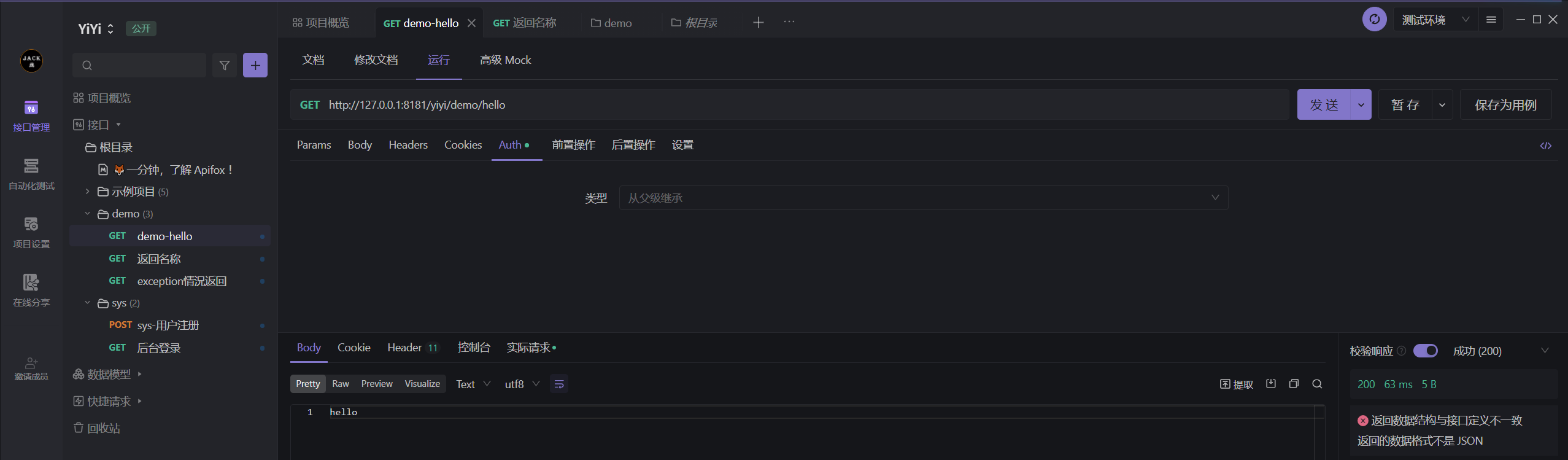Open the Headers request tab
The height and width of the screenshot is (460, 1568).
click(x=408, y=145)
